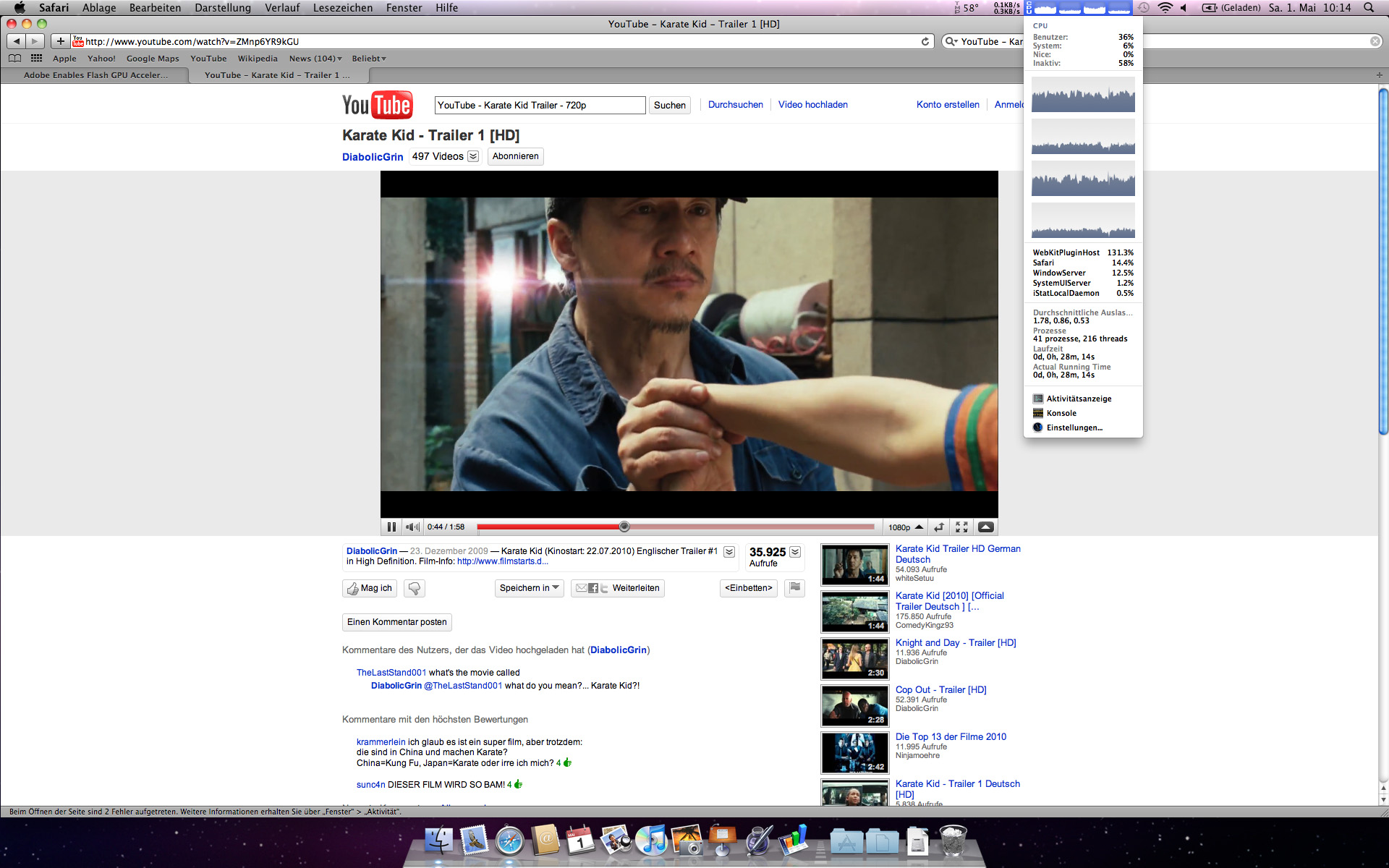
Task: Open Top Sites grid icon
Action: tap(36, 59)
